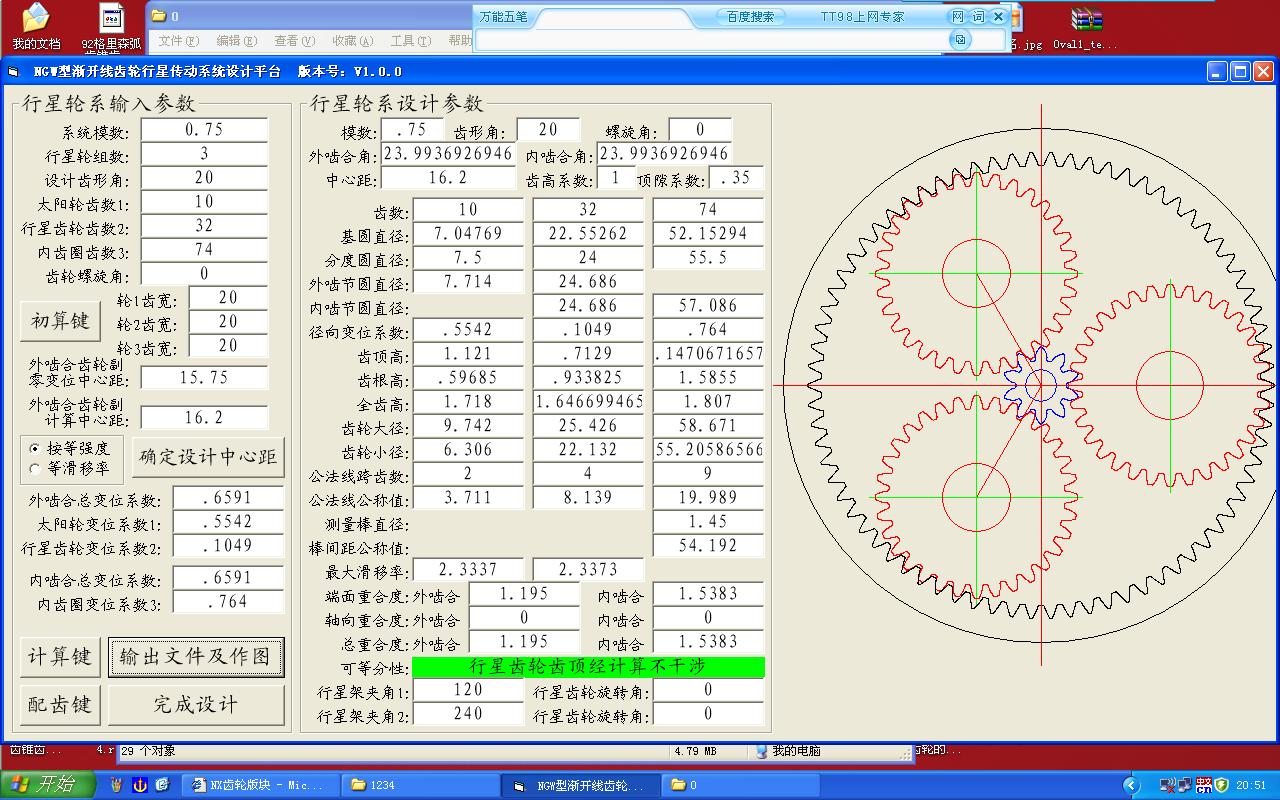This screenshot has height=800, width=1280.
Task: Click the anchor quick launch icon
Action: pyautogui.click(x=140, y=785)
